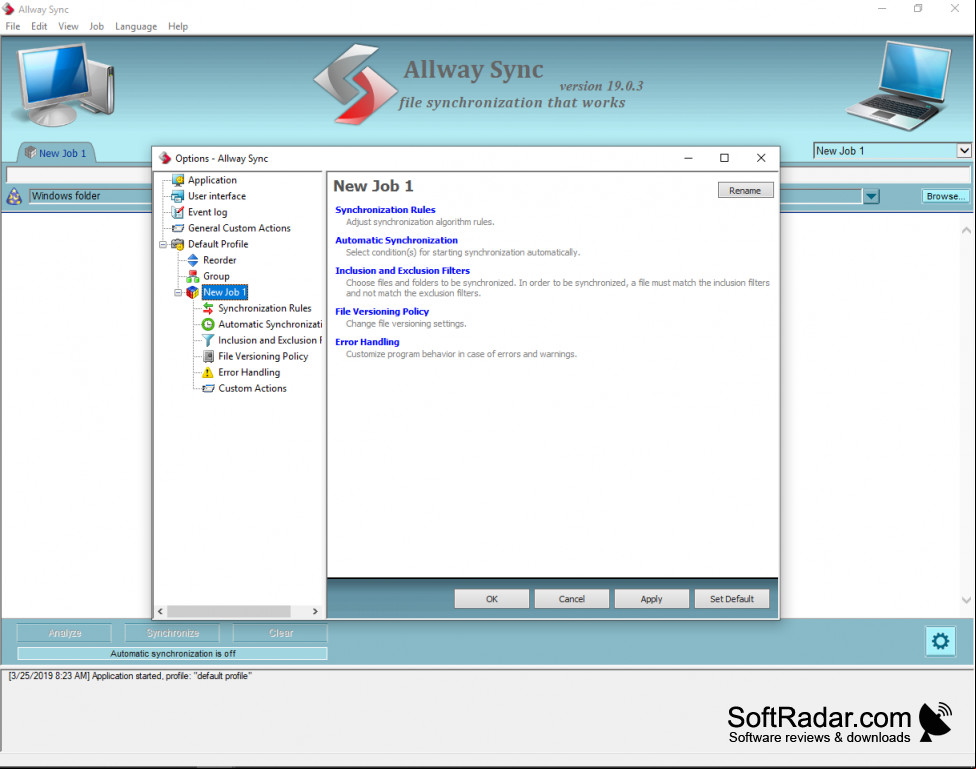The image size is (976, 769).
Task: Open the Language menu
Action: (136, 26)
